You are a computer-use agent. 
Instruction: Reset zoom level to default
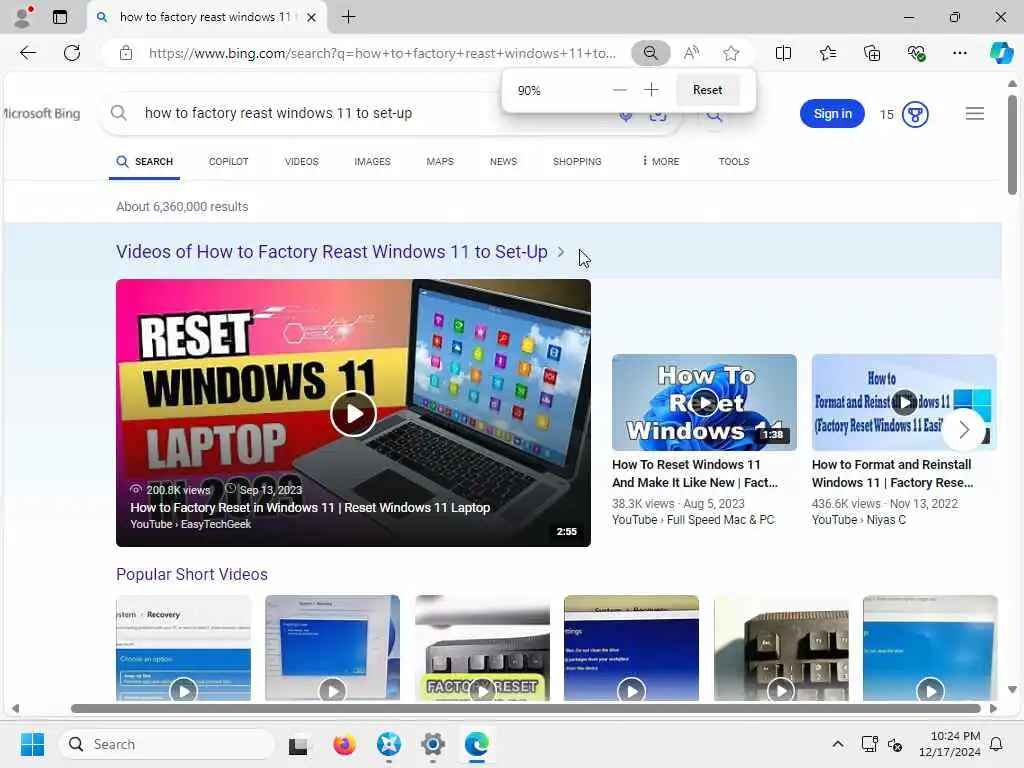pos(707,90)
